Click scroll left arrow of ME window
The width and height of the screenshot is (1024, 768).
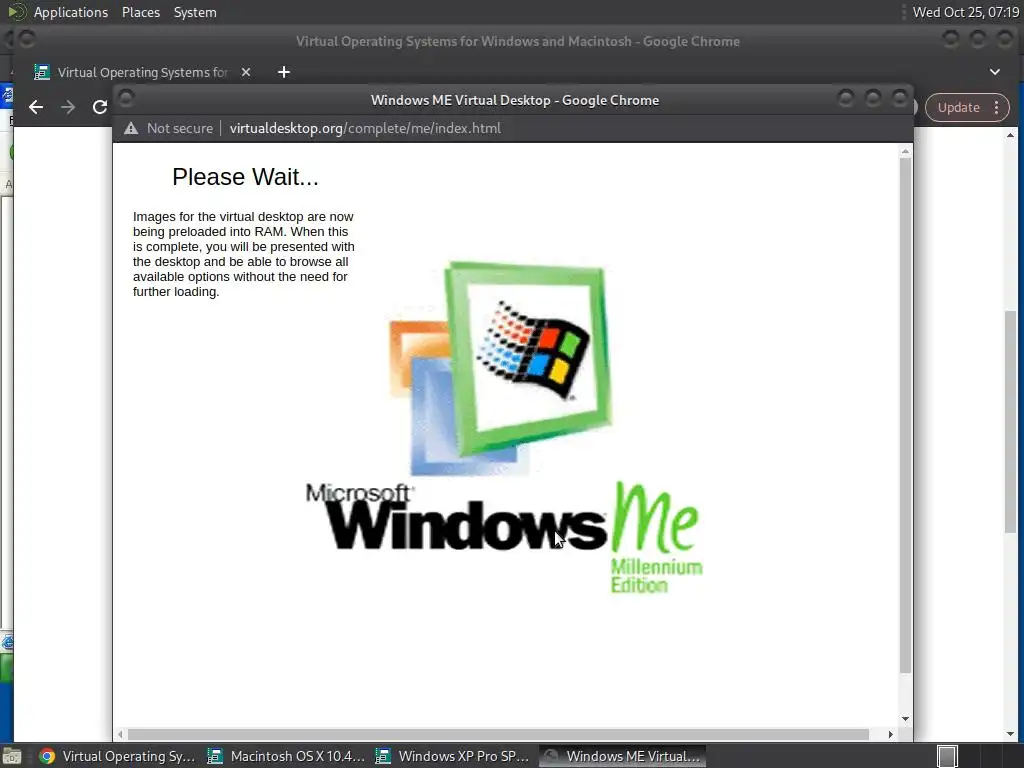[120, 734]
